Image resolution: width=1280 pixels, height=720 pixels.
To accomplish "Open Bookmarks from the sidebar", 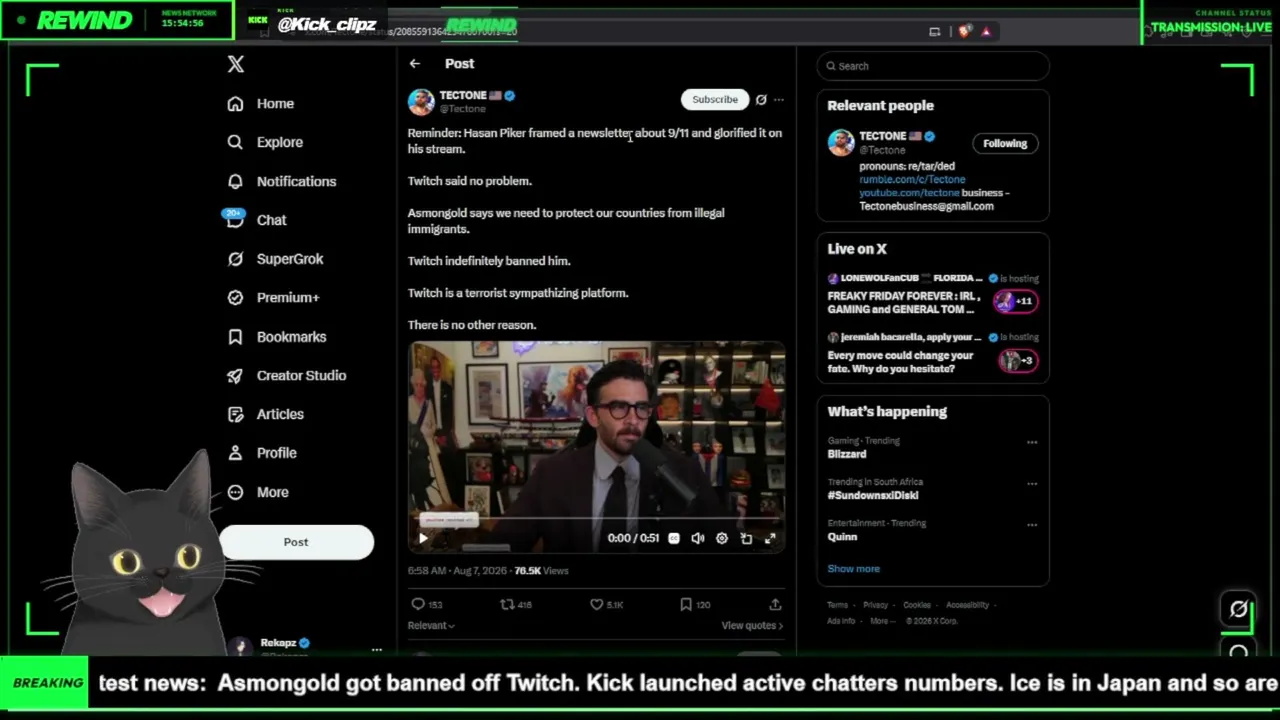I will 276,337.
